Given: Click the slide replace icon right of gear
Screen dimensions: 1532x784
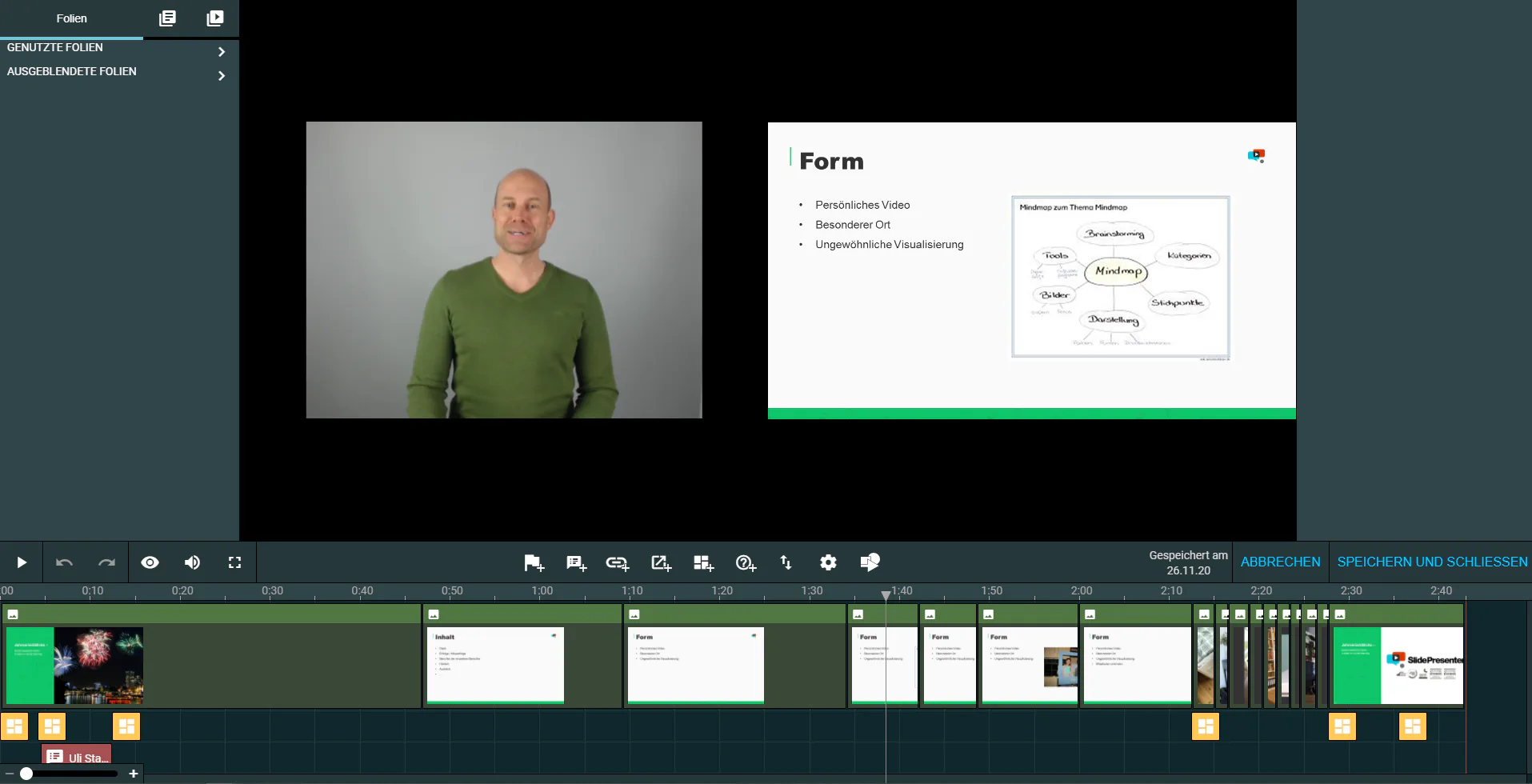Looking at the screenshot, I should coord(870,562).
